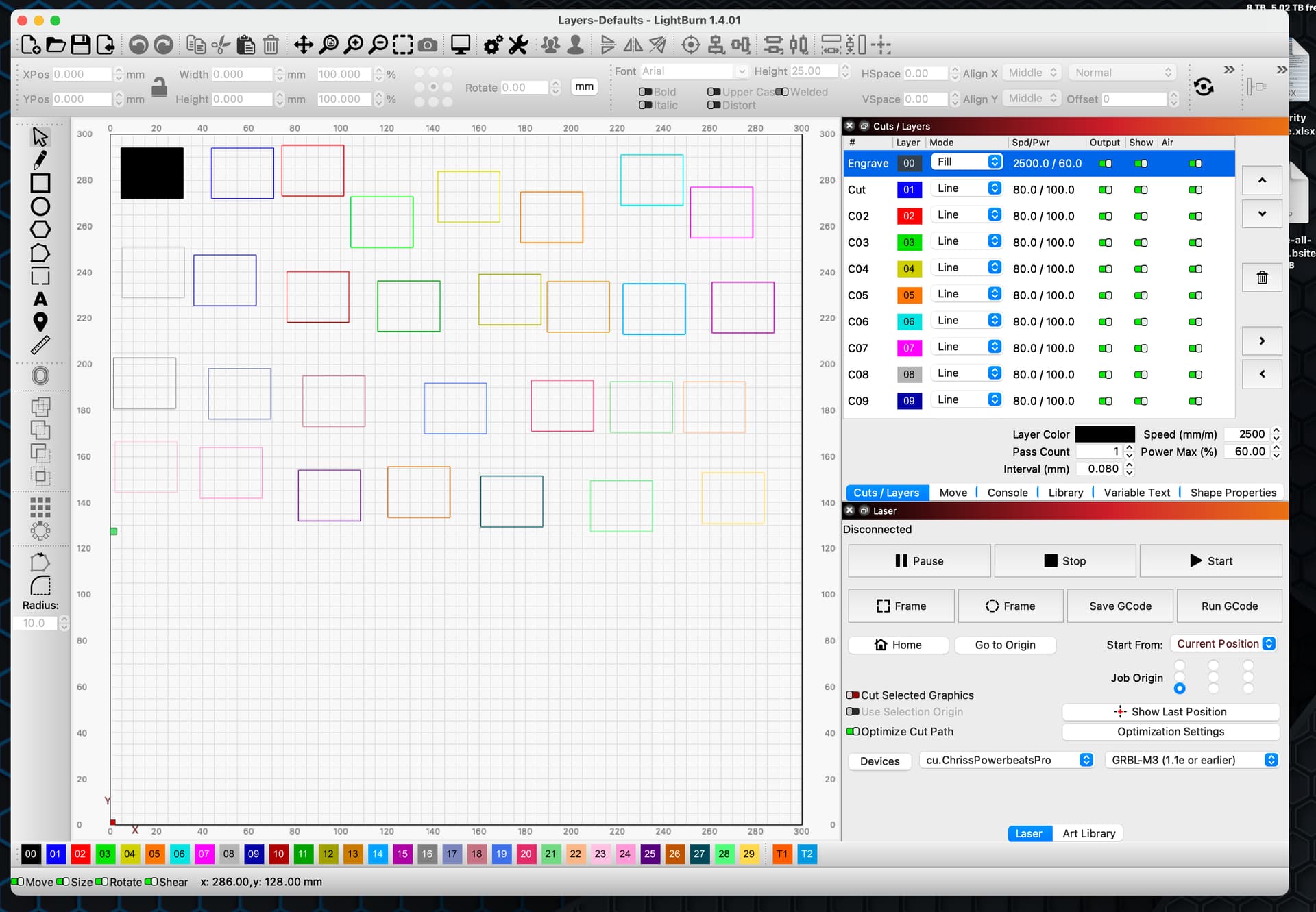
Task: Open Mode dropdown for C04 layer
Action: [967, 267]
